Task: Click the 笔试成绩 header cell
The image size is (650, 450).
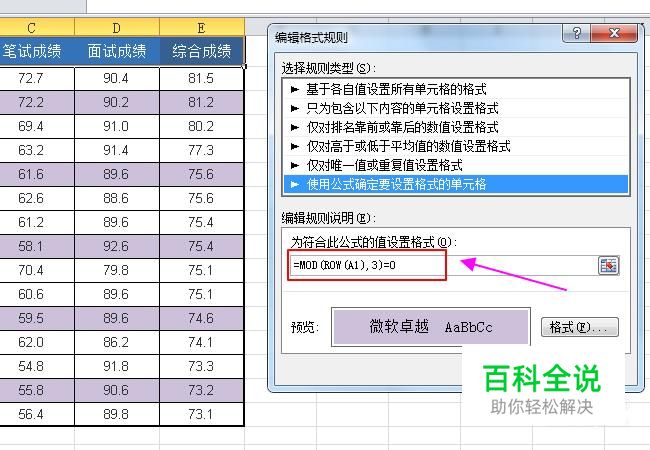Action: (x=36, y=51)
